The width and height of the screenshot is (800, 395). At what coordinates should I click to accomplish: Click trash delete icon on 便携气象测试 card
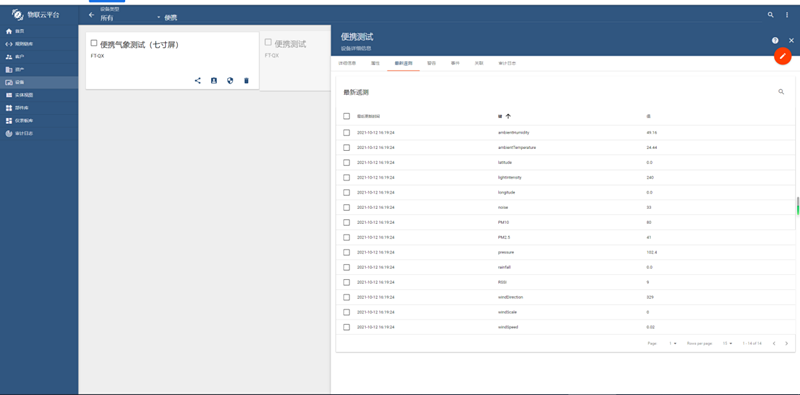coord(246,81)
